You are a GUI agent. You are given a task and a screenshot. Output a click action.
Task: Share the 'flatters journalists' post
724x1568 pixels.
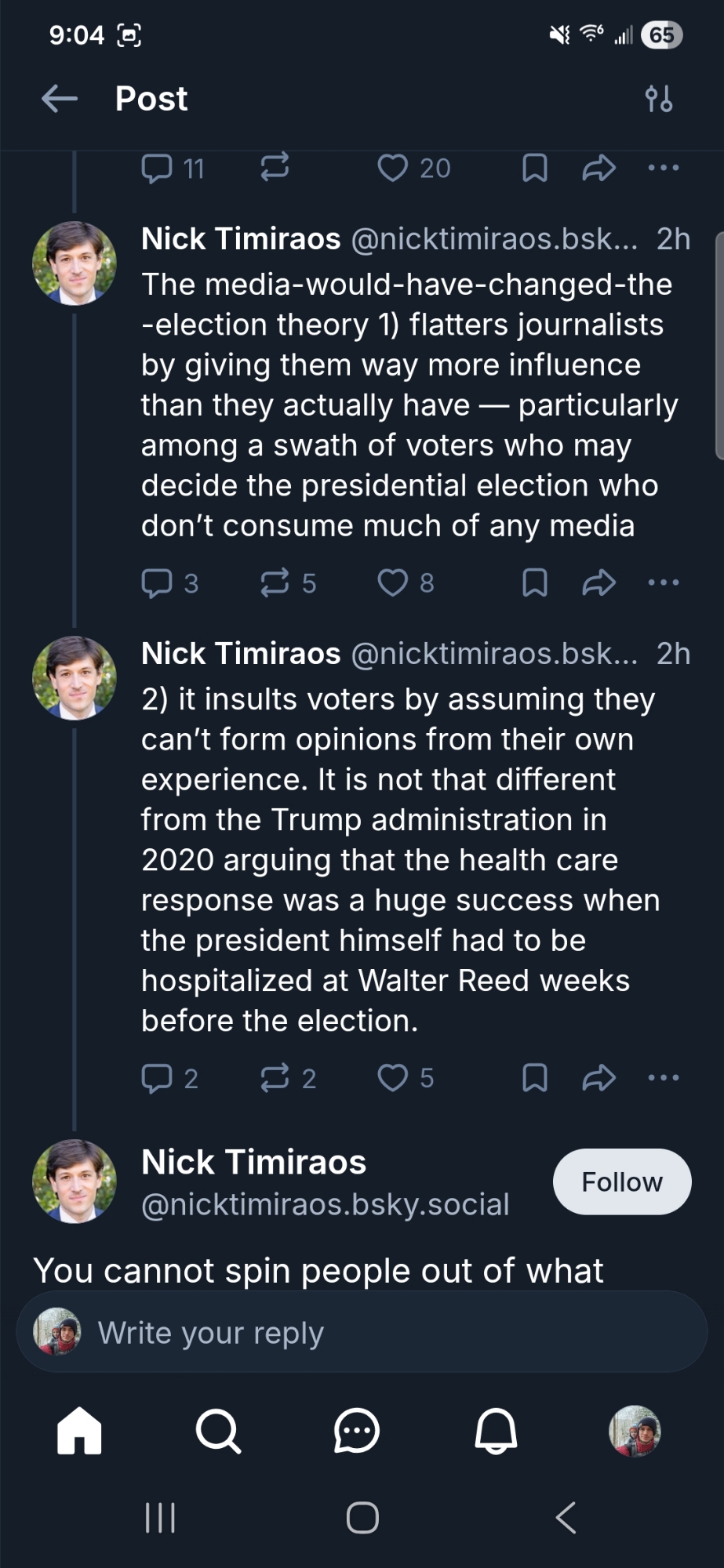click(598, 583)
